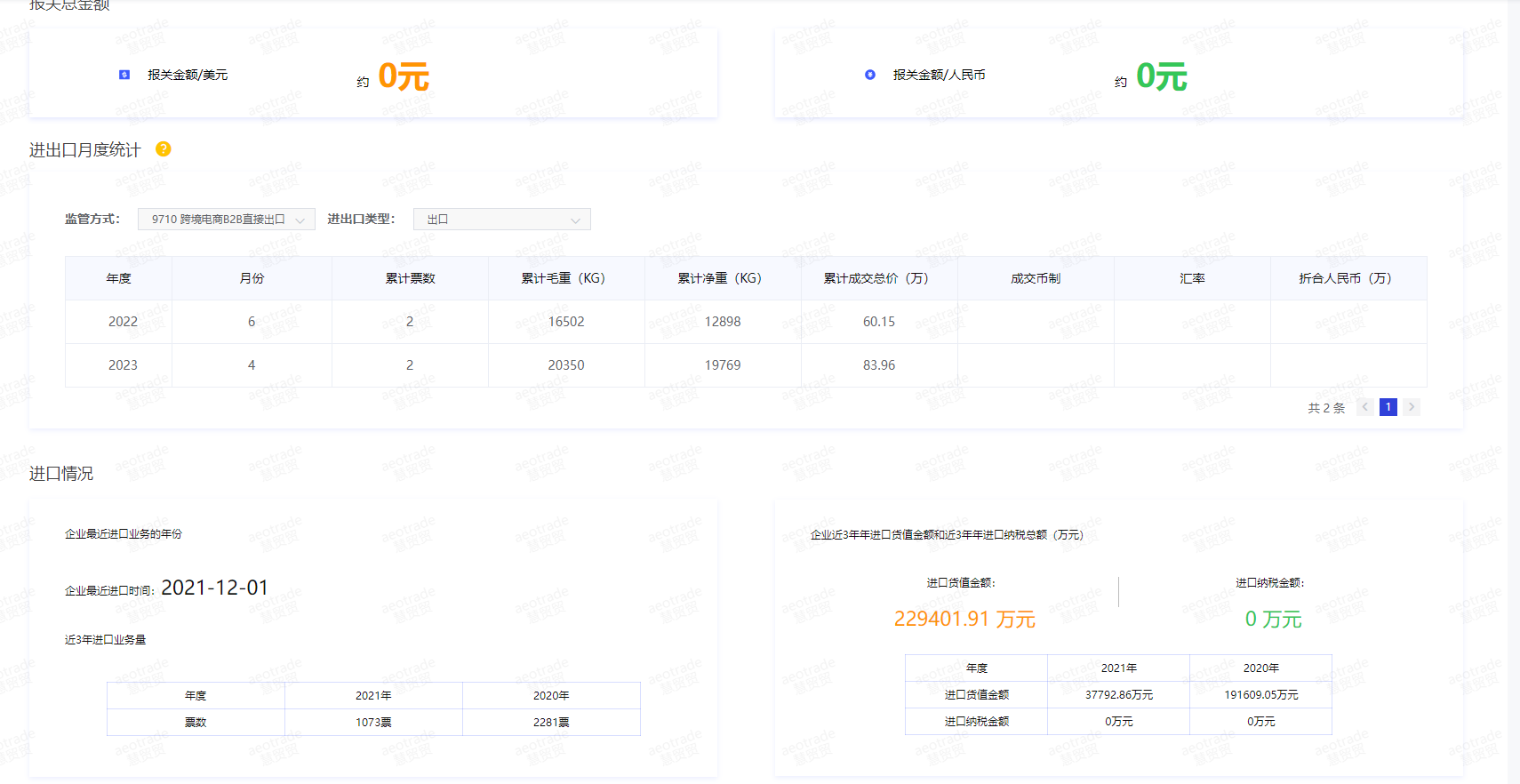Click the orange 0元 USD declaration amount
The image size is (1520, 784).
point(404,76)
